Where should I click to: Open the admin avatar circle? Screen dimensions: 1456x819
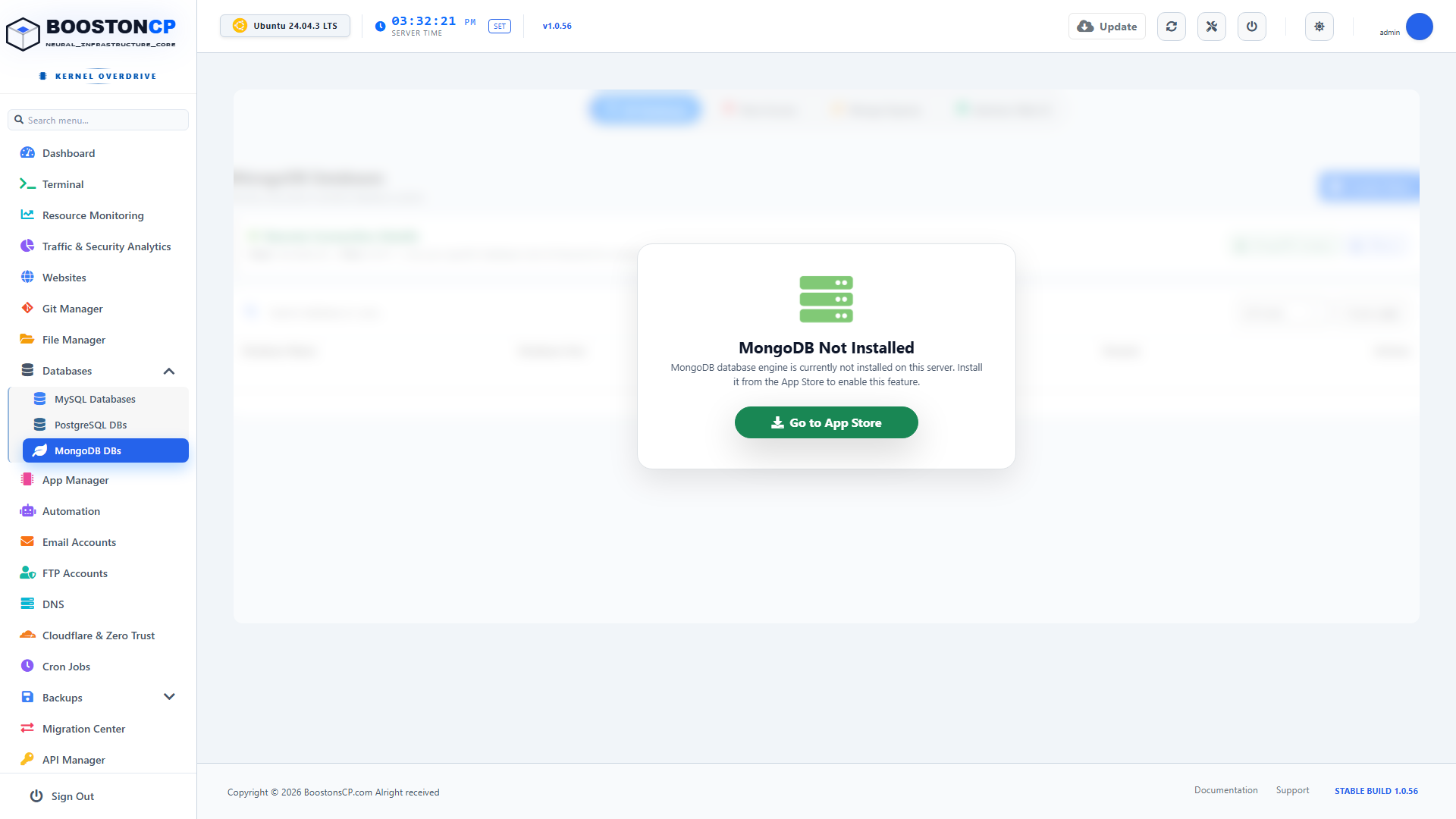[x=1420, y=27]
